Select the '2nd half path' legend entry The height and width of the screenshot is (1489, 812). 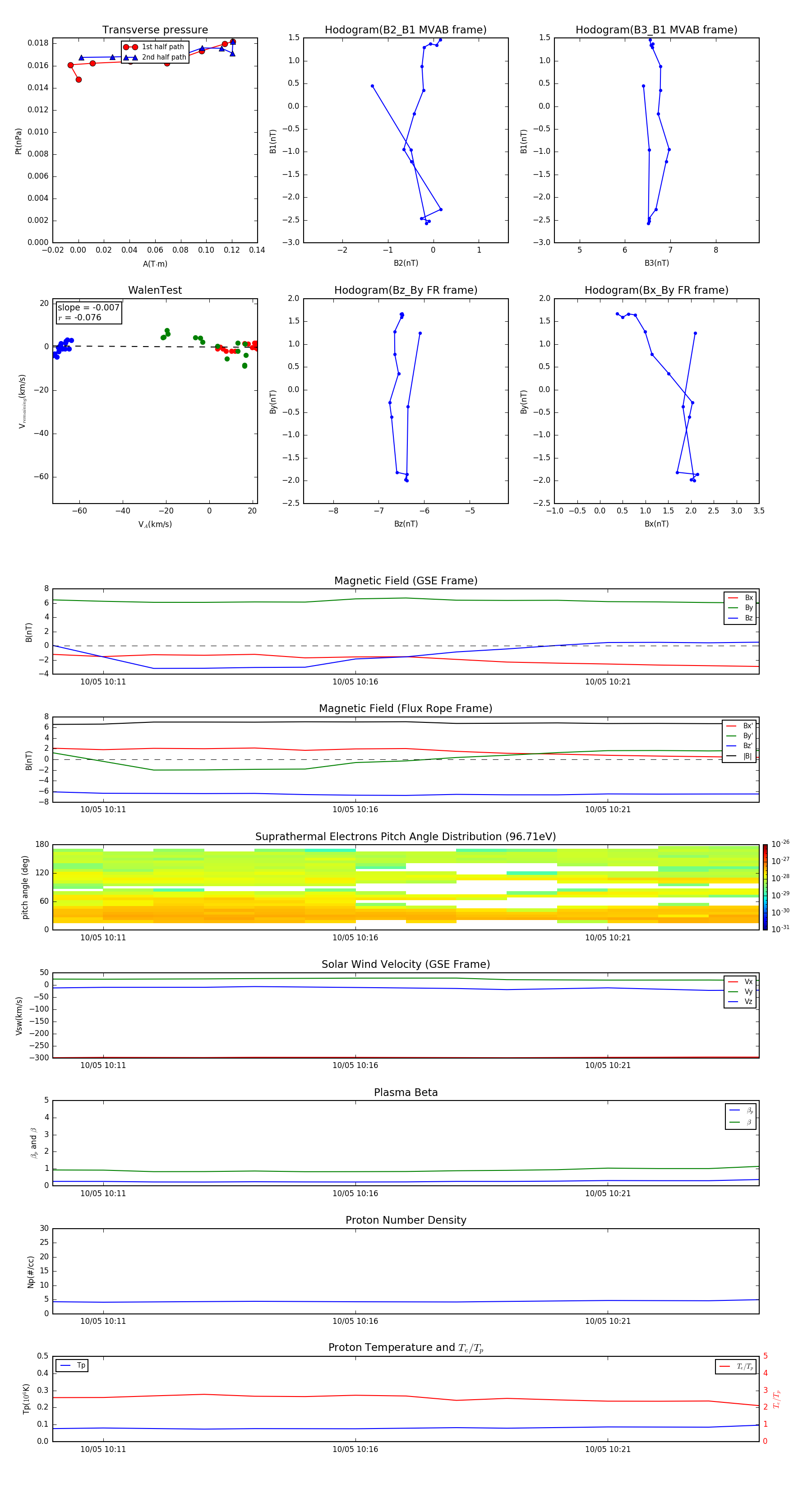pos(154,57)
